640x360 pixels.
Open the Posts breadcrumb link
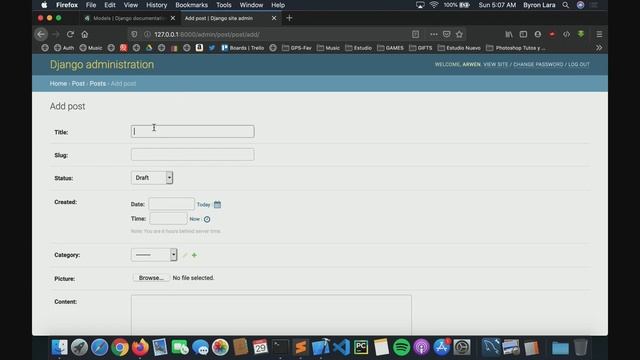[98, 83]
